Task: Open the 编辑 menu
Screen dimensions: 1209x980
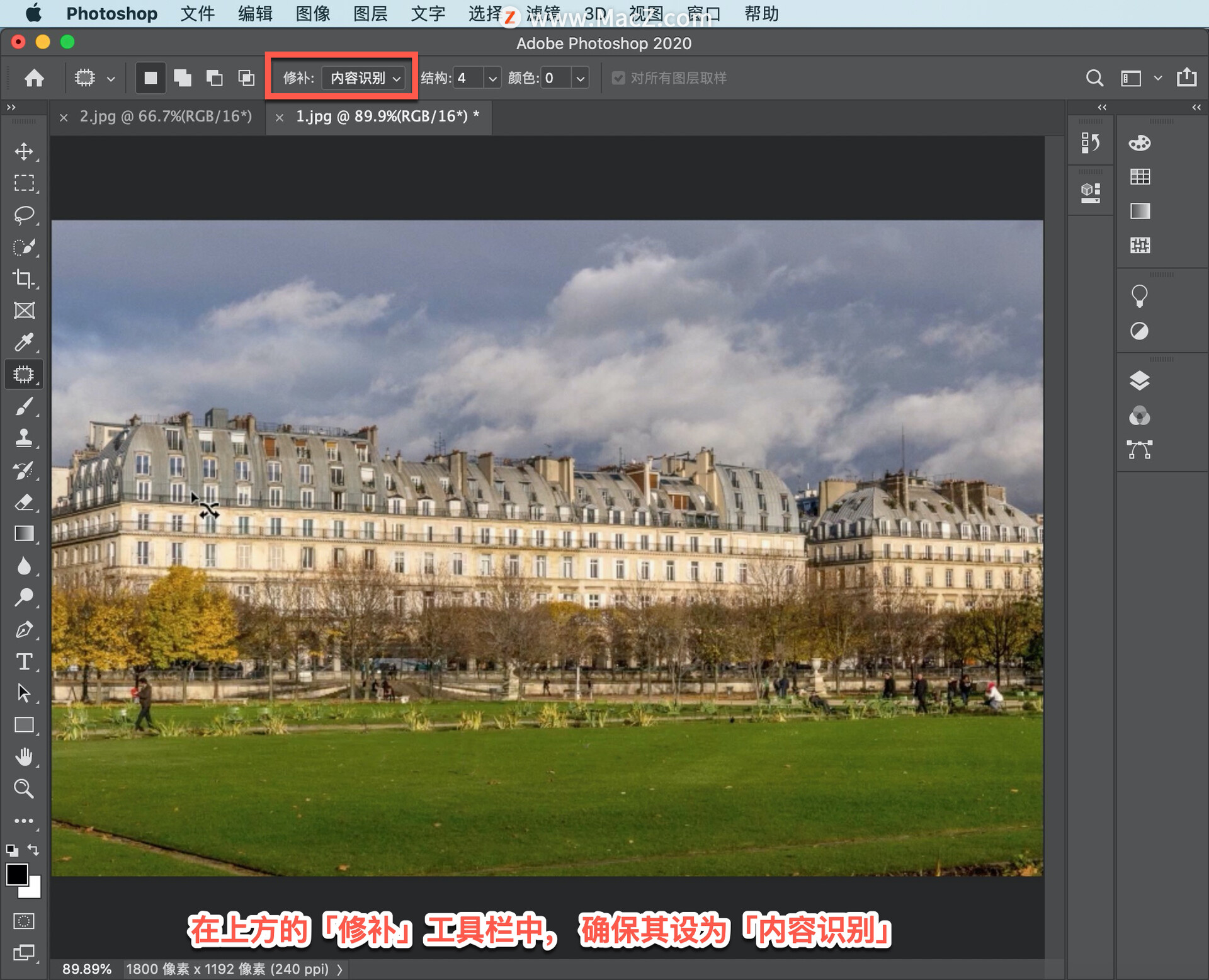Action: click(x=255, y=13)
